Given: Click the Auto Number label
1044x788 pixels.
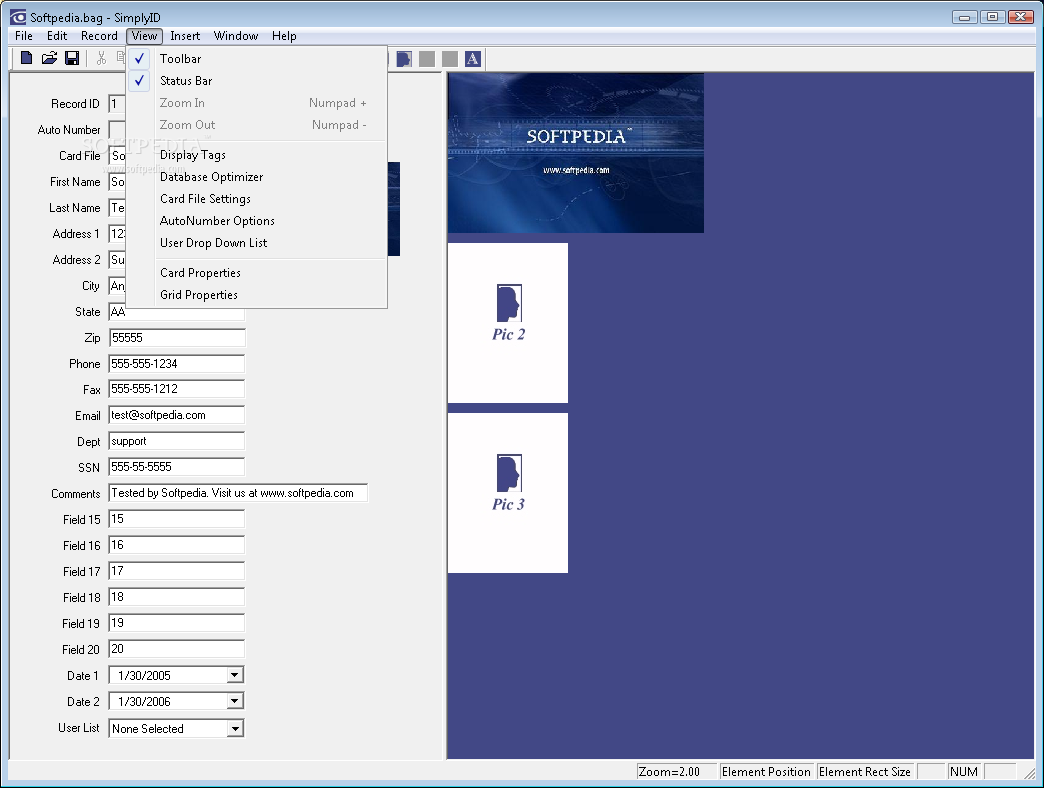Looking at the screenshot, I should click(x=69, y=130).
